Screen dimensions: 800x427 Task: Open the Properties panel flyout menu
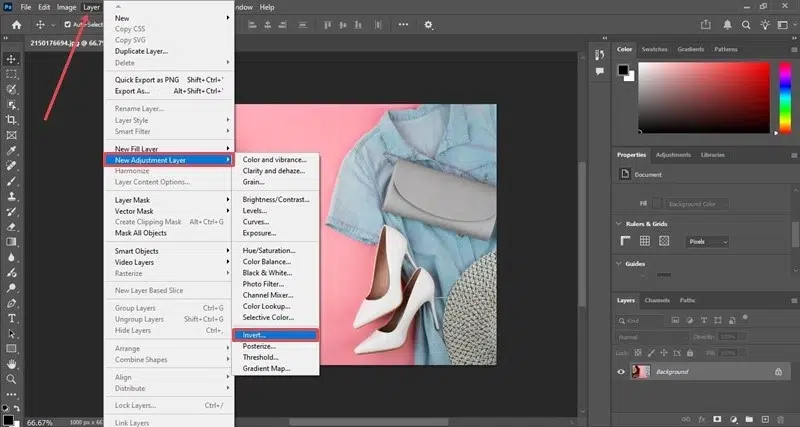pyautogui.click(x=794, y=155)
